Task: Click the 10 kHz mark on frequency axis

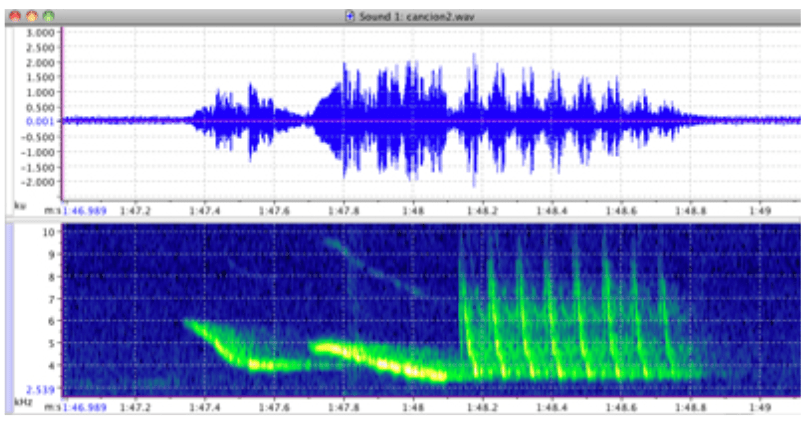Action: click(x=47, y=231)
